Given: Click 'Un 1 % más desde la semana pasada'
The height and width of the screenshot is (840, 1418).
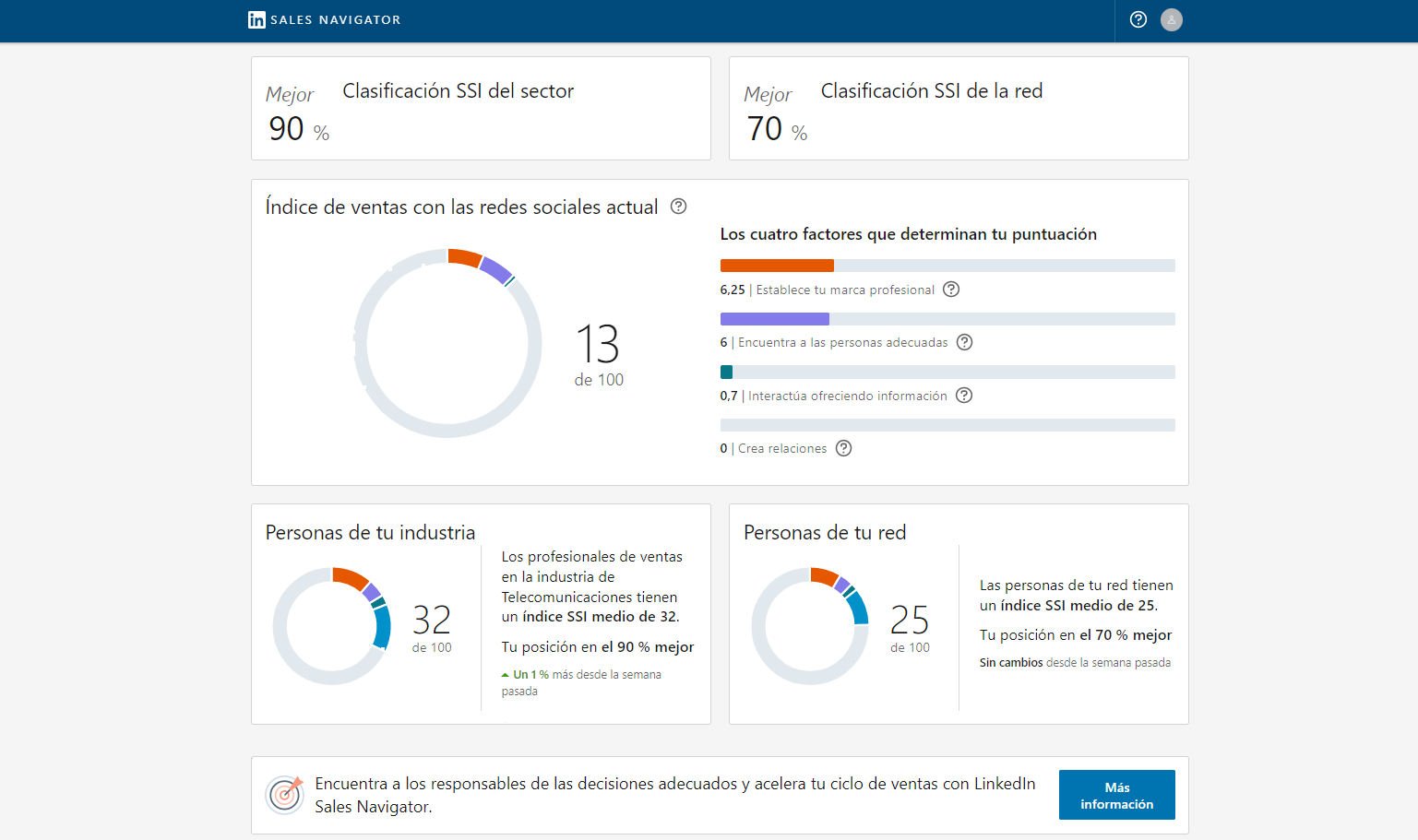Looking at the screenshot, I should [581, 683].
